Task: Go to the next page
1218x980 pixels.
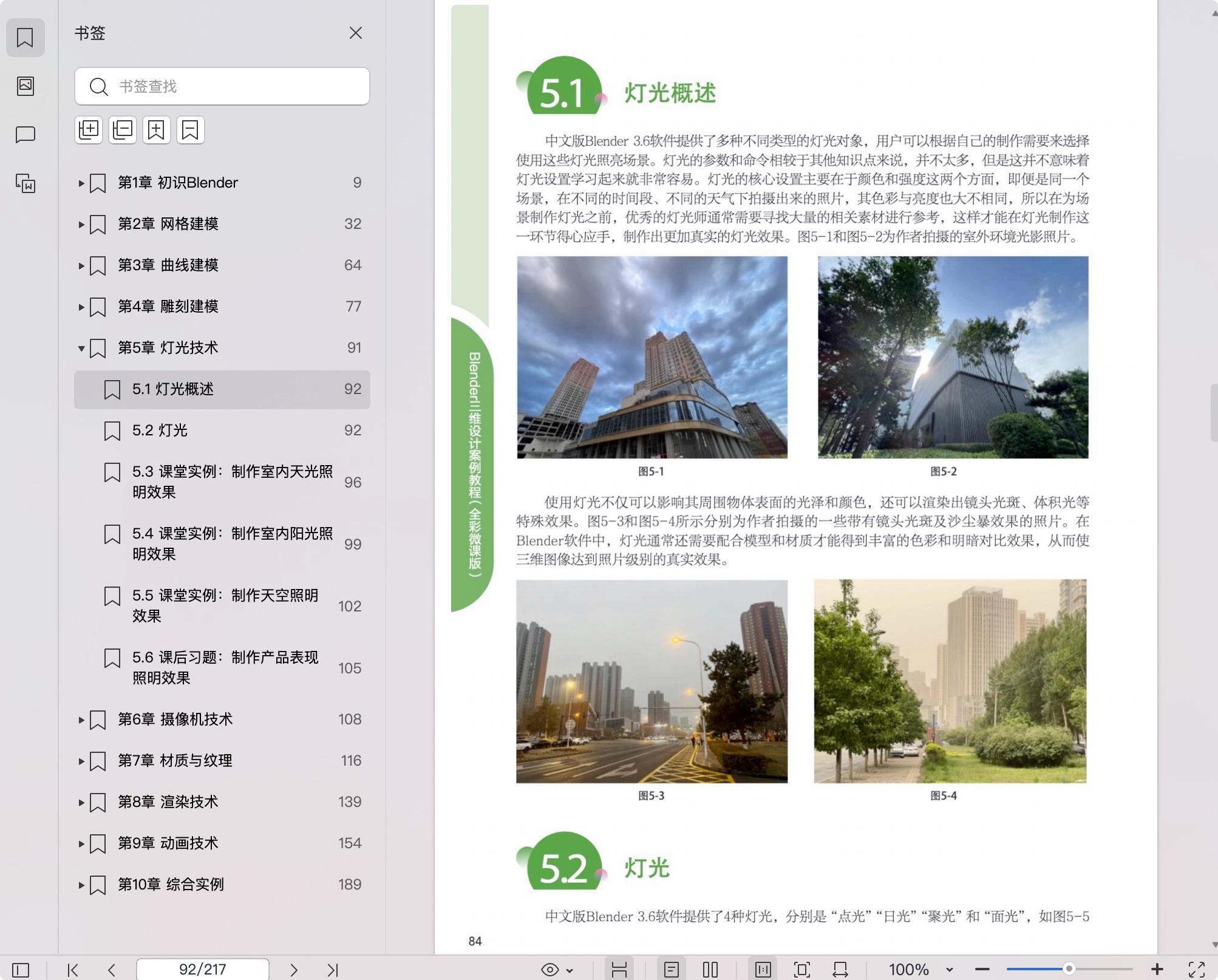Action: (x=294, y=970)
